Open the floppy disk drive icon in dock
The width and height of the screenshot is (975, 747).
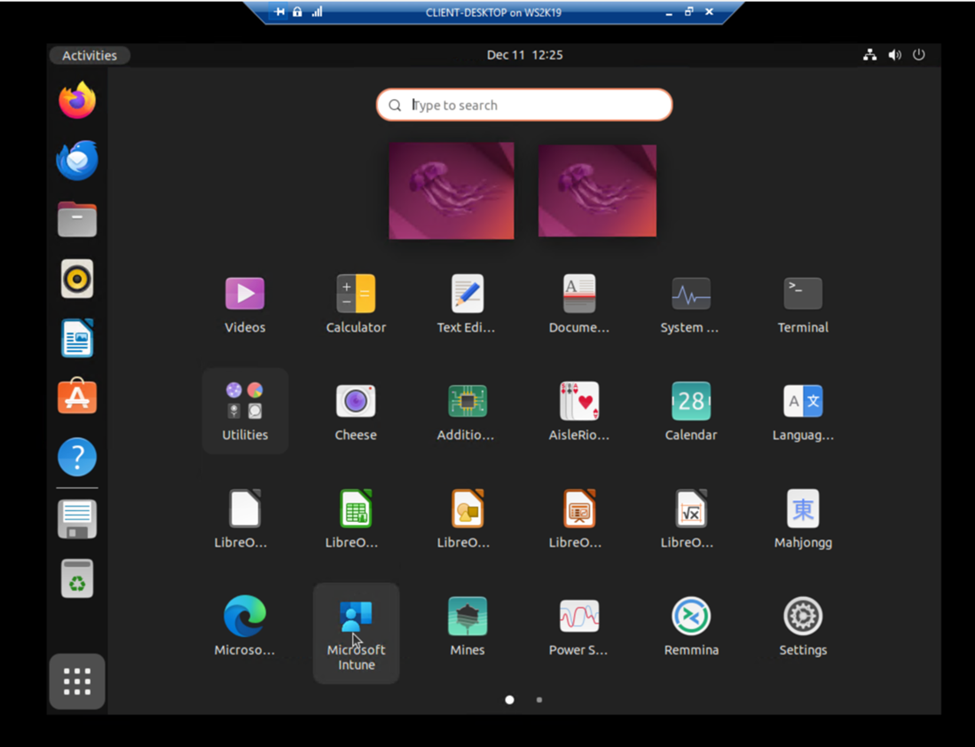coord(77,519)
